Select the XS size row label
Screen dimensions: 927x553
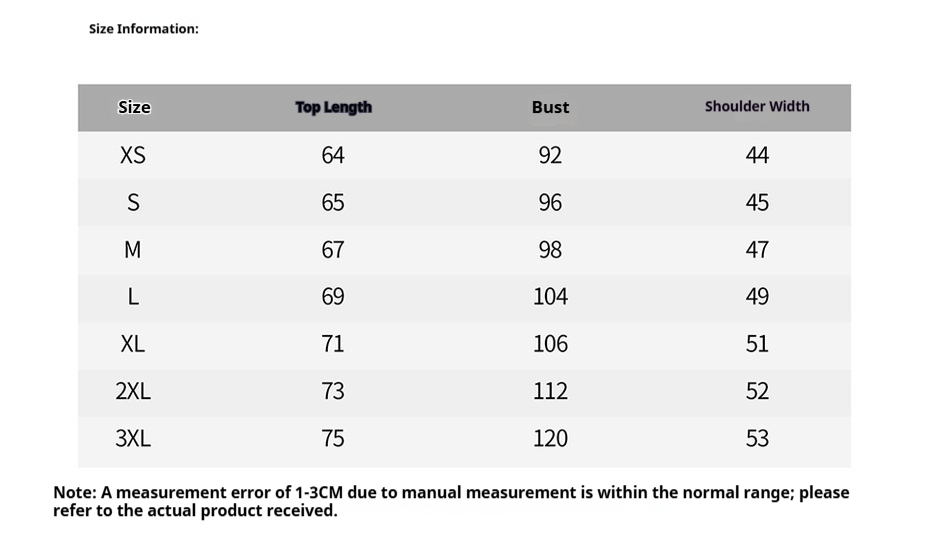(x=133, y=155)
